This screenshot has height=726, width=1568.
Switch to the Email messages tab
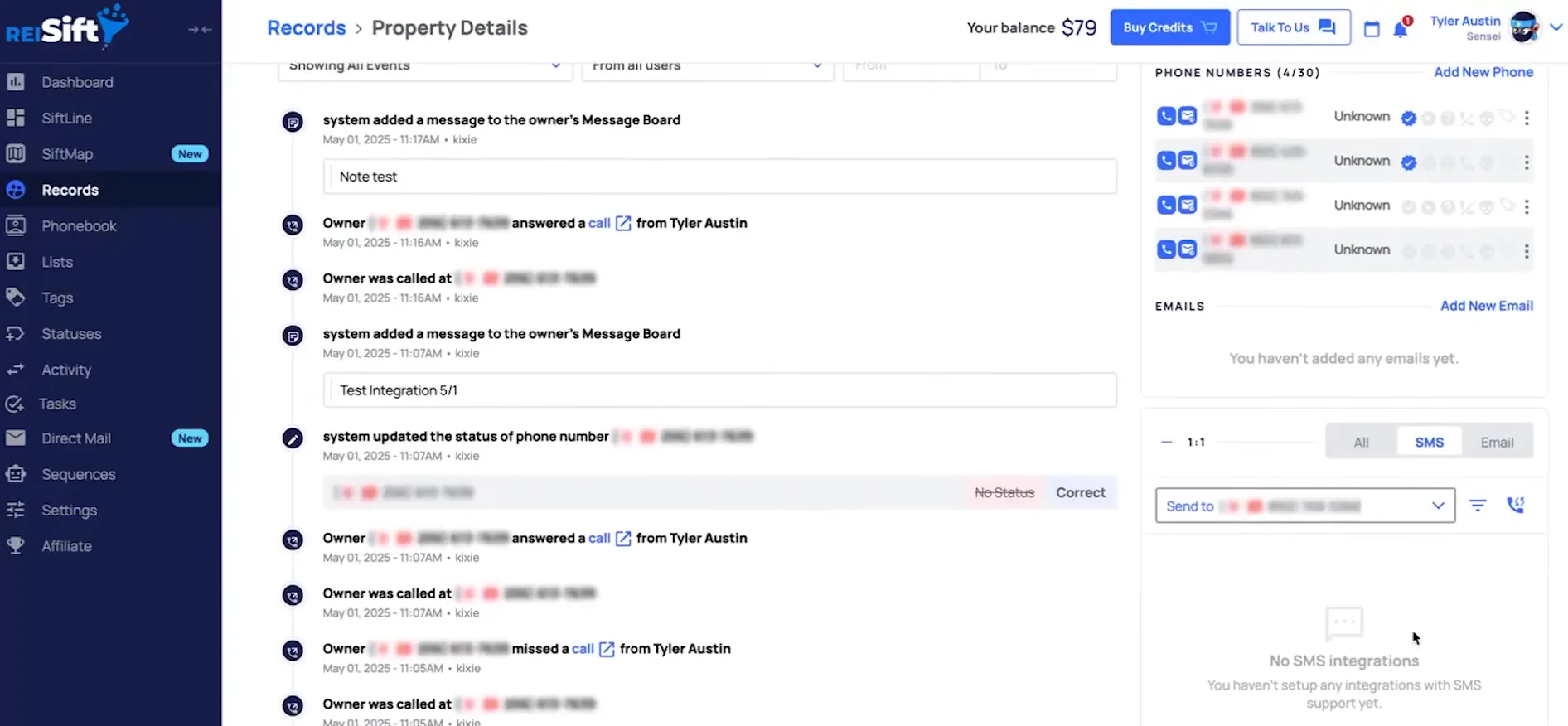(x=1497, y=442)
